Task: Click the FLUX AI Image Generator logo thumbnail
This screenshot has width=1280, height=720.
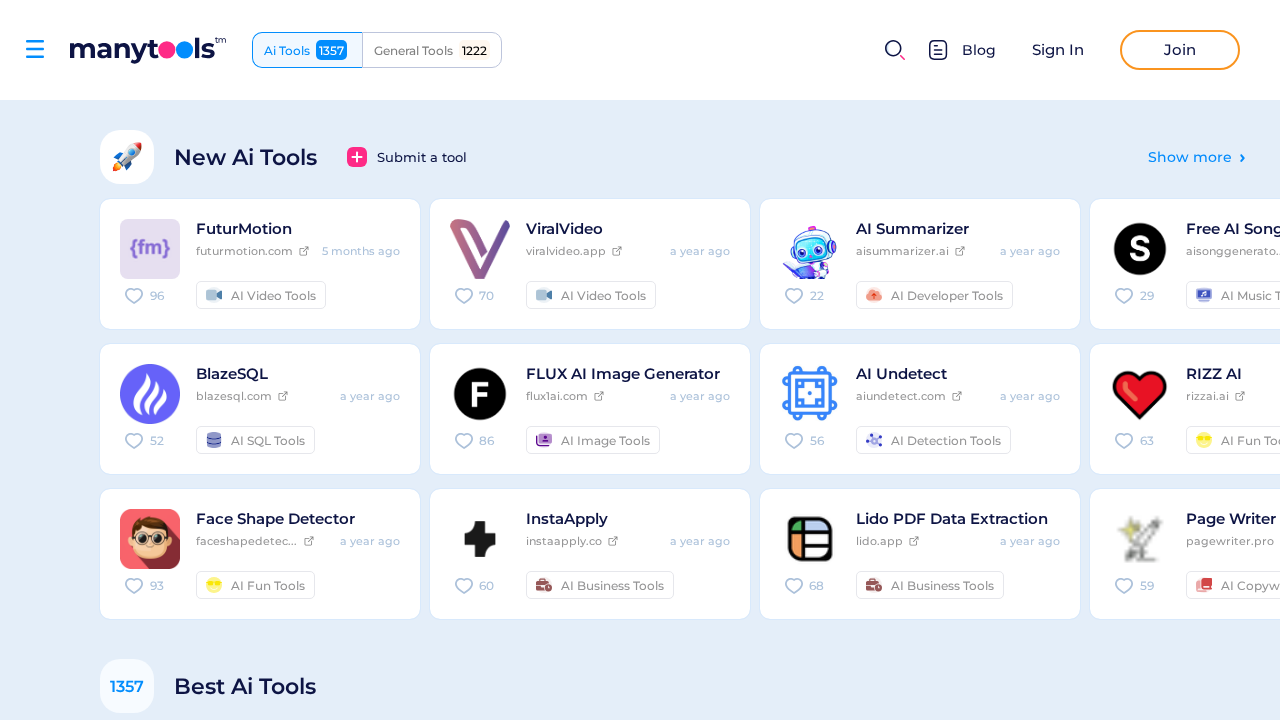Action: click(x=480, y=394)
